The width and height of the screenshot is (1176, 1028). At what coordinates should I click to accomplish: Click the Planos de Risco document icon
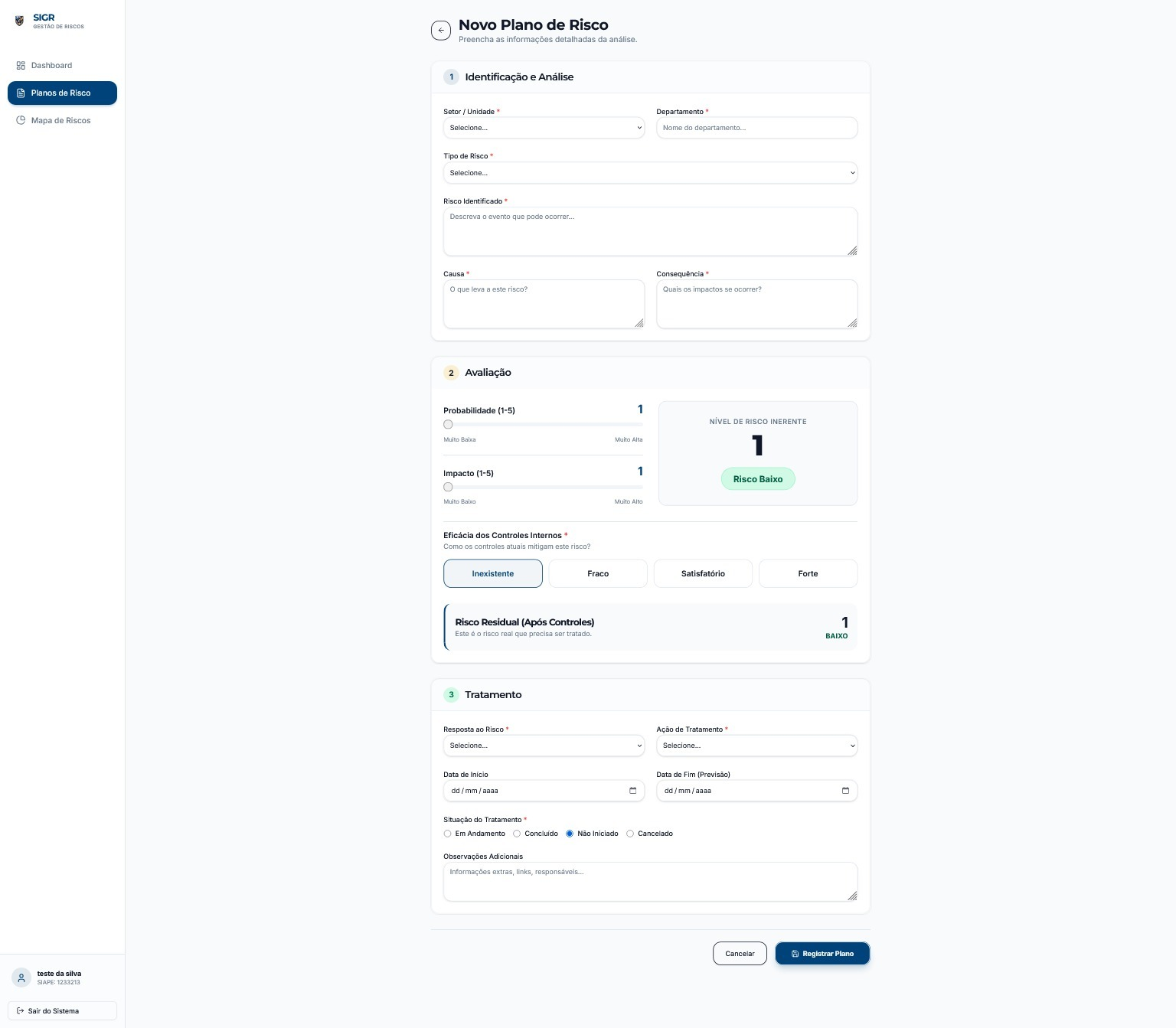tap(21, 93)
